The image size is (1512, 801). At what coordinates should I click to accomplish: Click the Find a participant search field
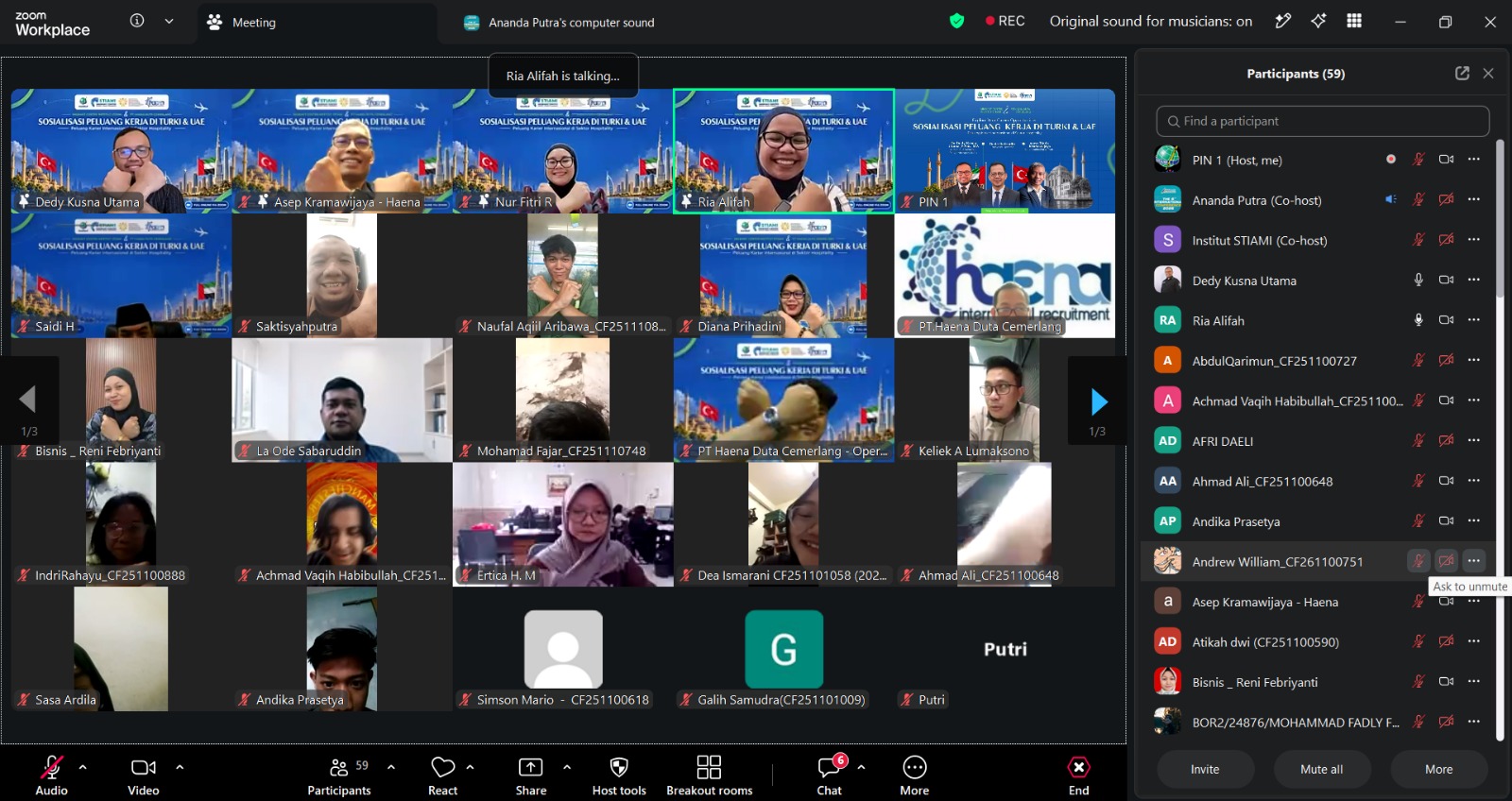tap(1322, 121)
